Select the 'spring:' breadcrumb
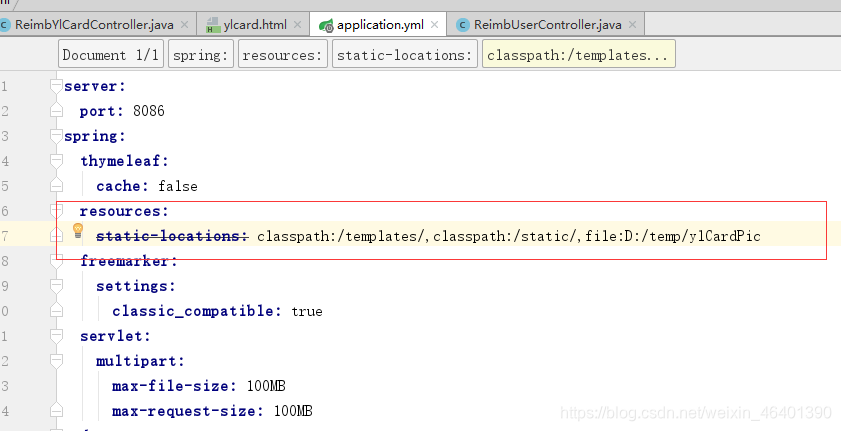Image resolution: width=841 pixels, height=431 pixels. 201,55
